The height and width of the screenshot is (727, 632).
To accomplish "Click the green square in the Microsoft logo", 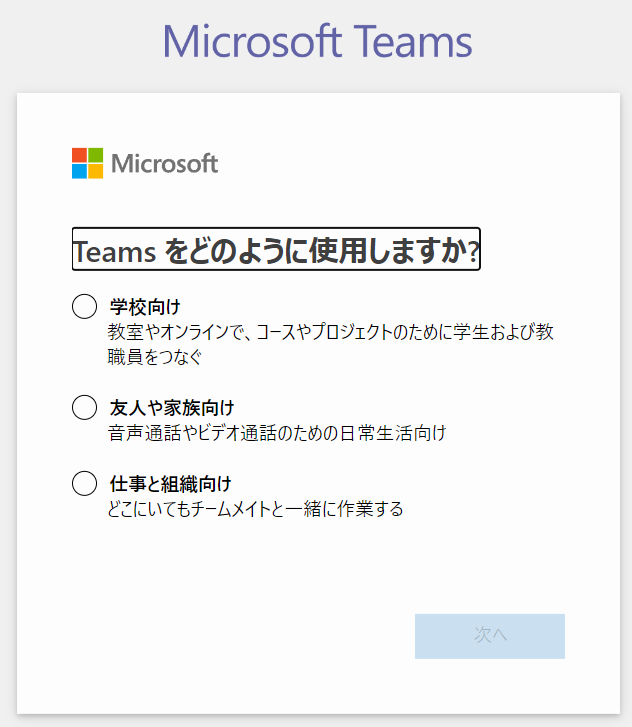I will click(x=96, y=155).
